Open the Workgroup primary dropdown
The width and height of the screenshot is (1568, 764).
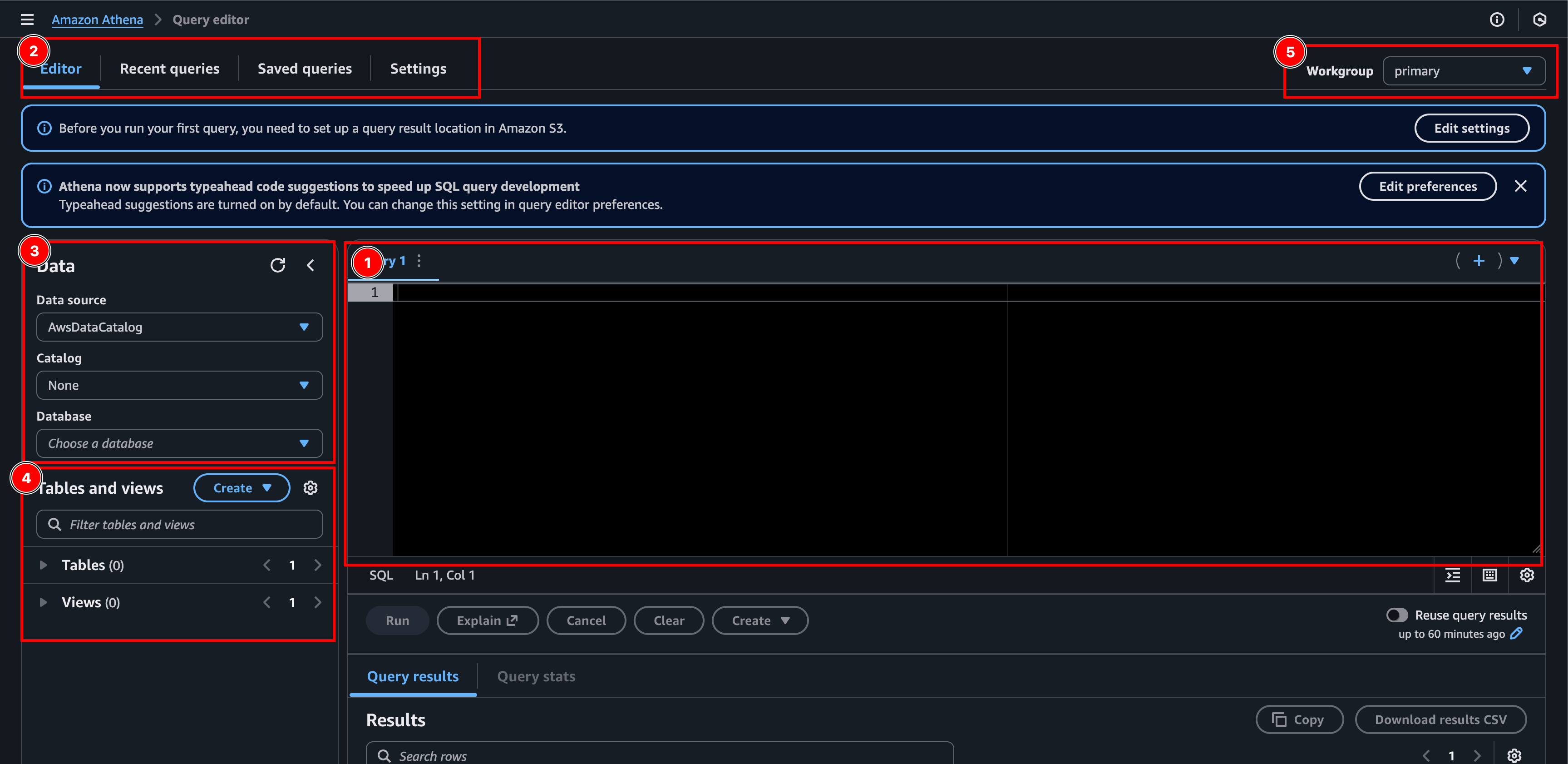pos(1463,70)
